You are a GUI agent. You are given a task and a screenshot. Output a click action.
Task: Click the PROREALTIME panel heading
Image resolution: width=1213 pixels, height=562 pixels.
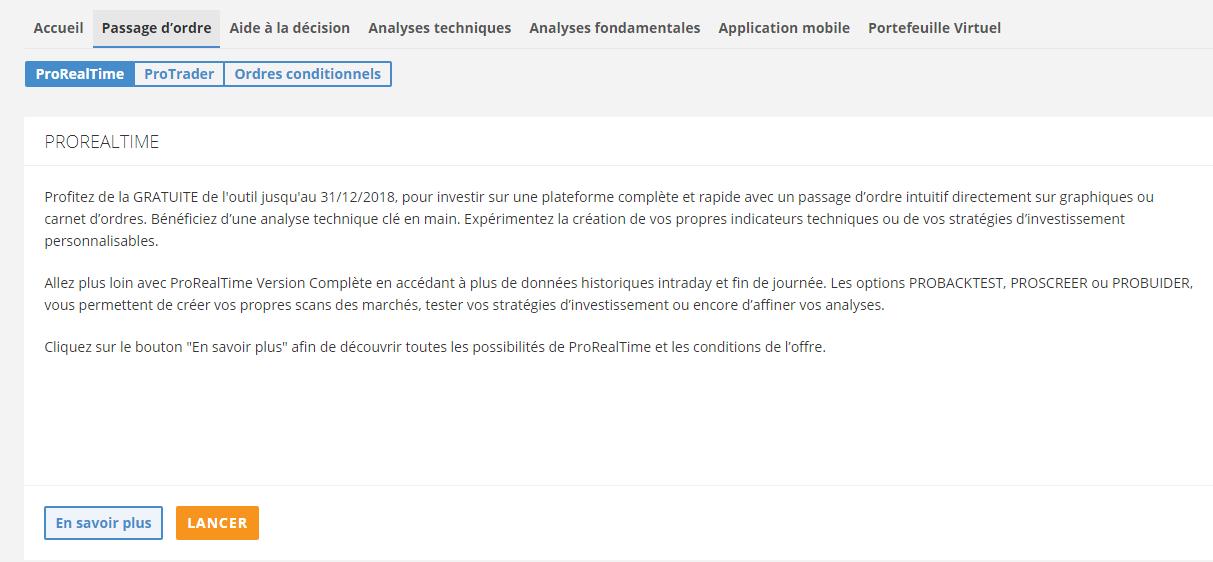pyautogui.click(x=102, y=142)
